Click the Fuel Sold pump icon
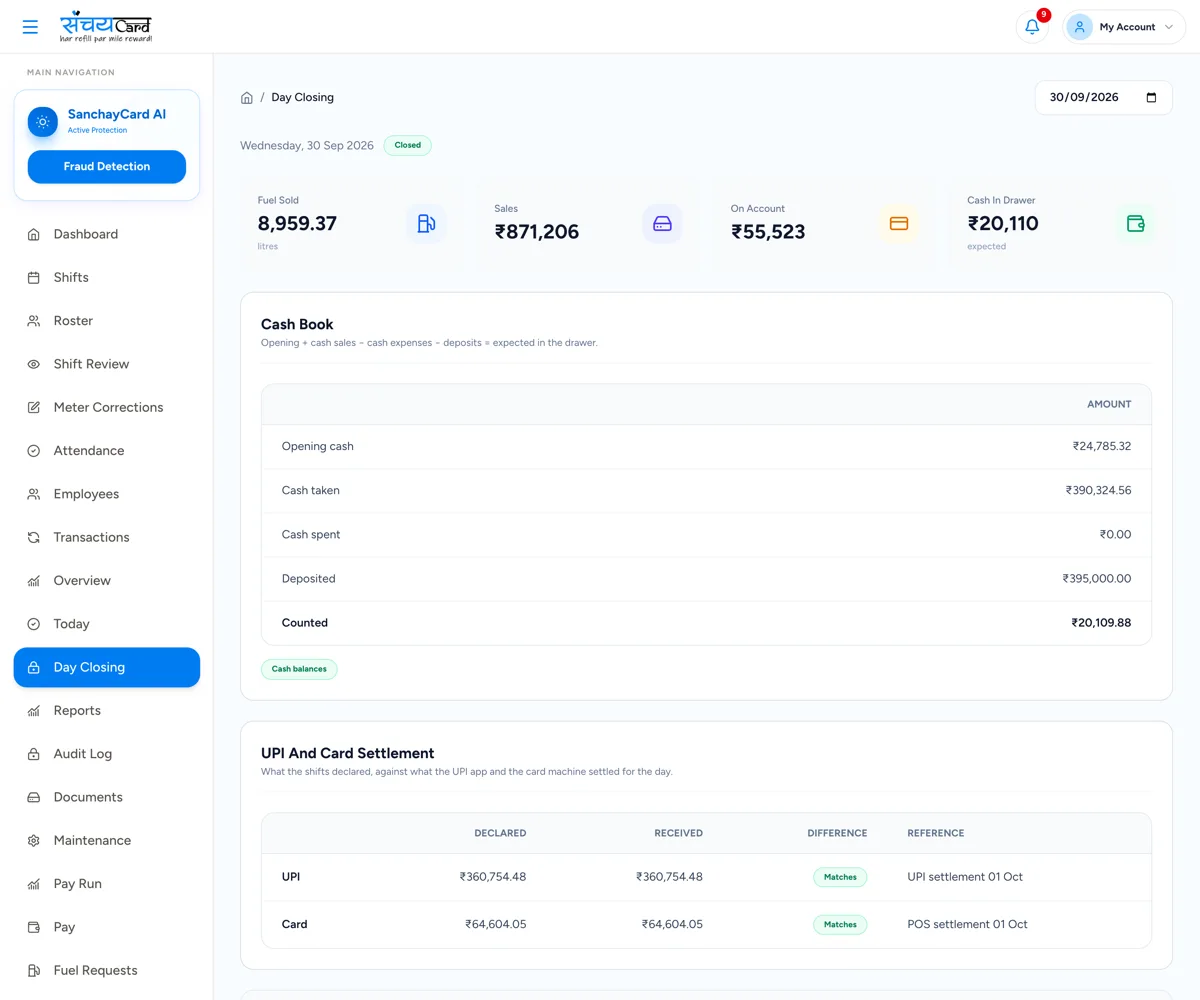Screen dimensions: 1200x1000 click(426, 223)
